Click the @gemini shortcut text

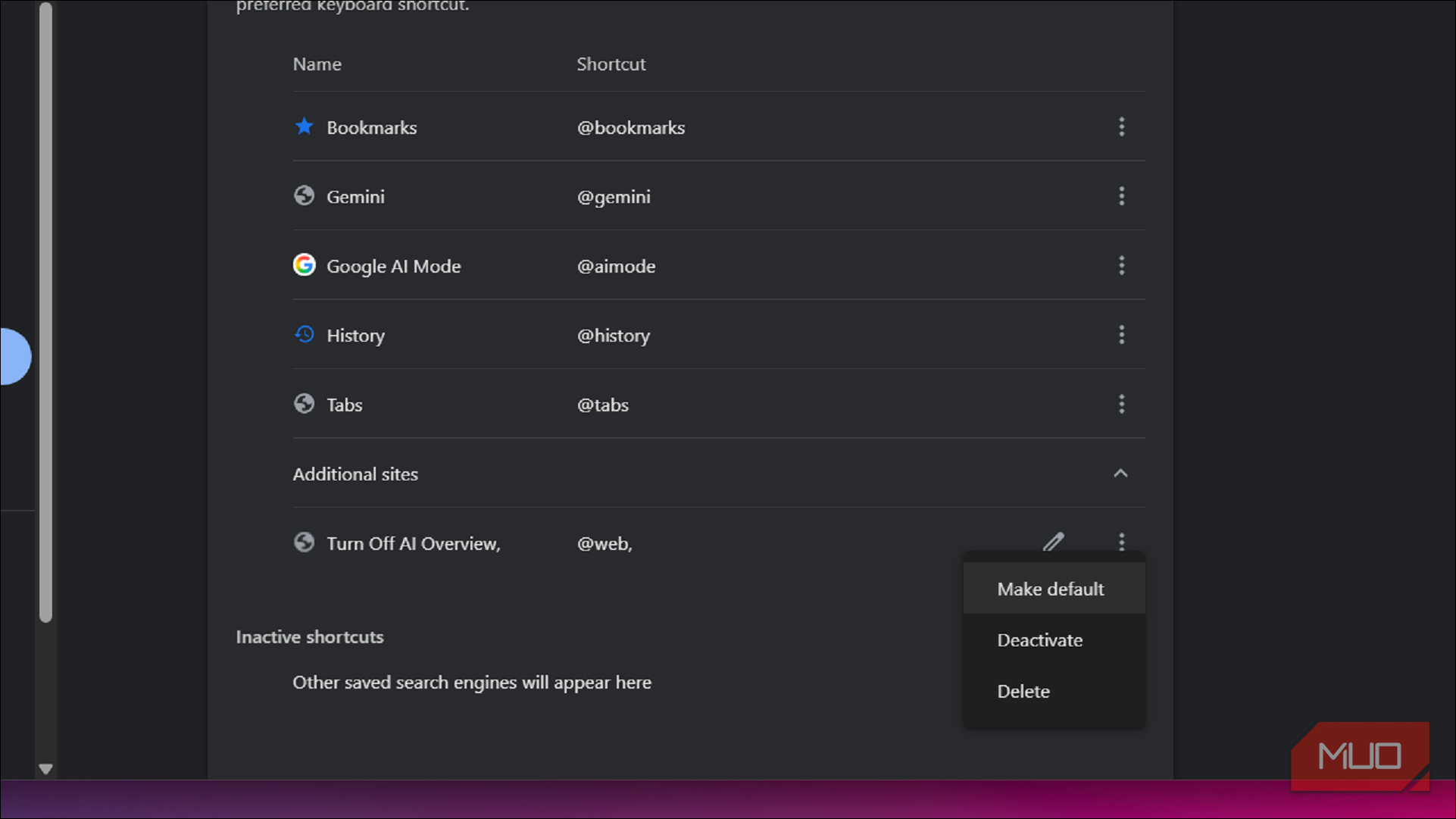pyautogui.click(x=614, y=197)
